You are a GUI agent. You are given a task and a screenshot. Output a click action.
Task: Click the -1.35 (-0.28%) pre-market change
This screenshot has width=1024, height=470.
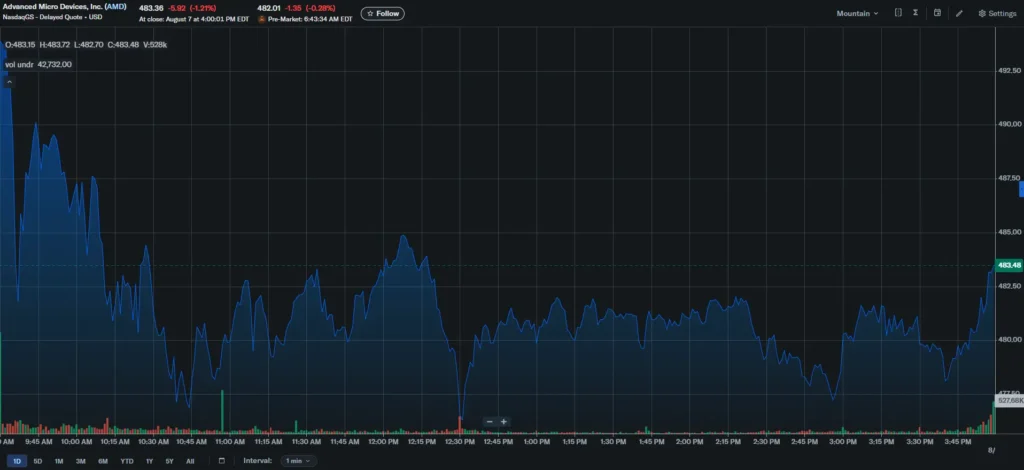(311, 8)
